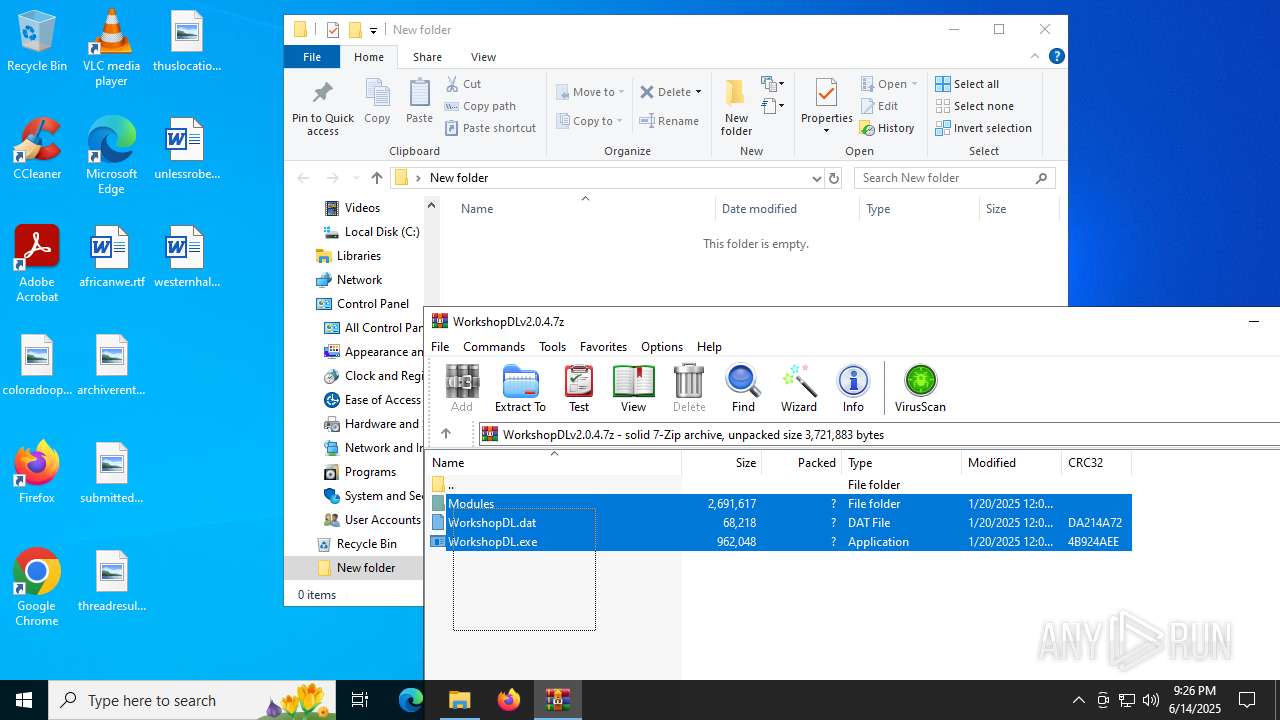
Task: Open Explorer Help question mark icon
Action: (x=1056, y=56)
